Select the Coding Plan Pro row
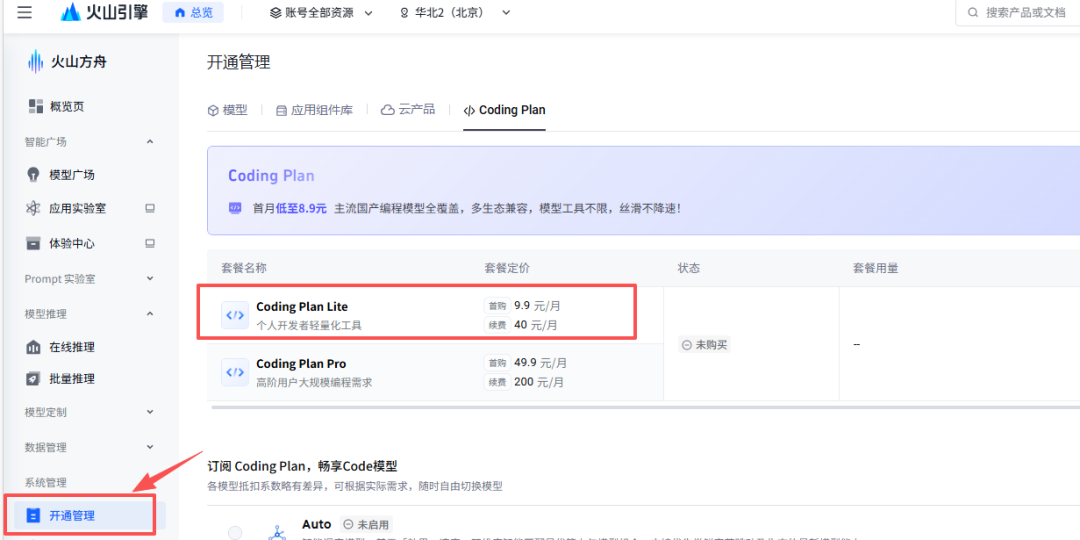The height and width of the screenshot is (540, 1080). [435, 372]
